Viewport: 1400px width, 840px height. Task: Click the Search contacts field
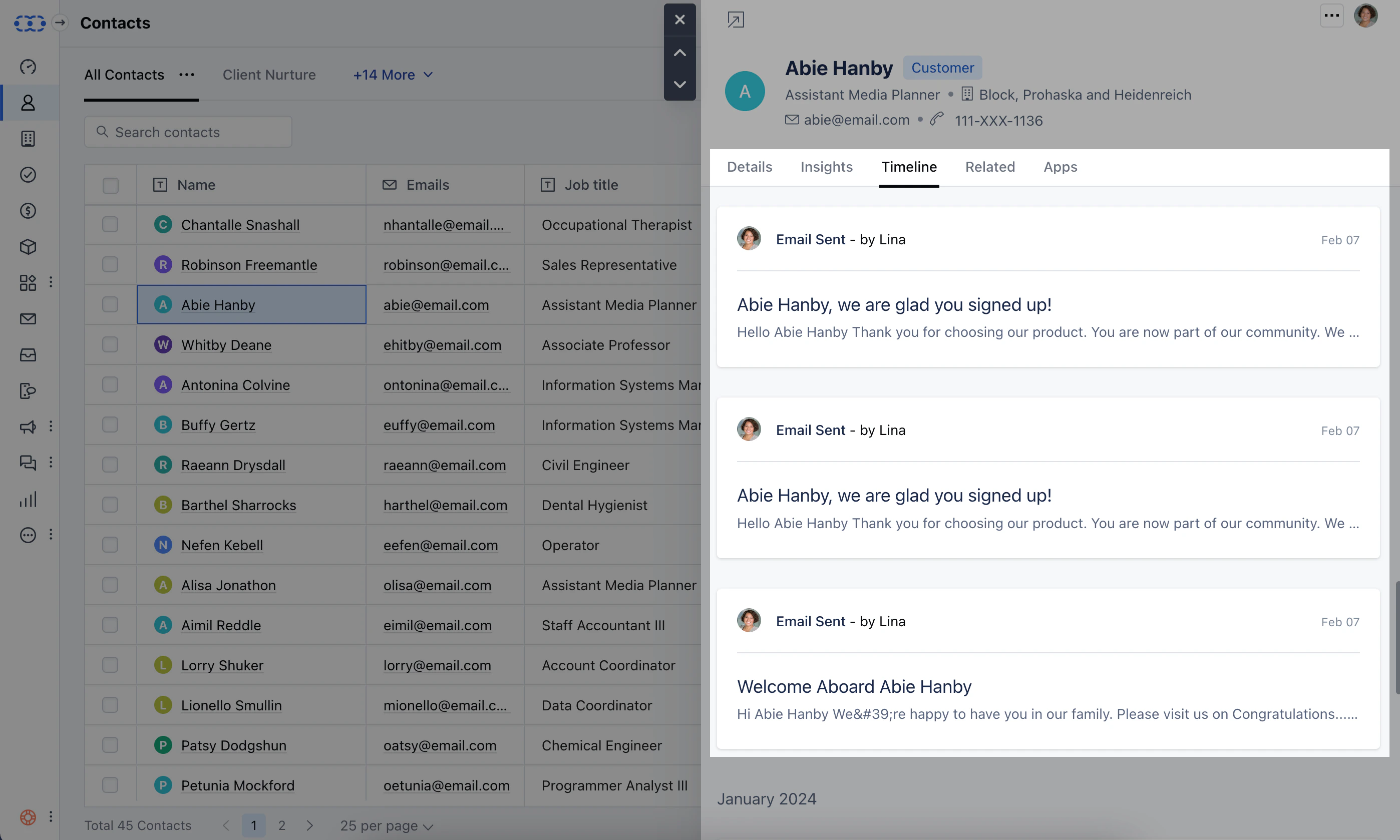click(188, 132)
